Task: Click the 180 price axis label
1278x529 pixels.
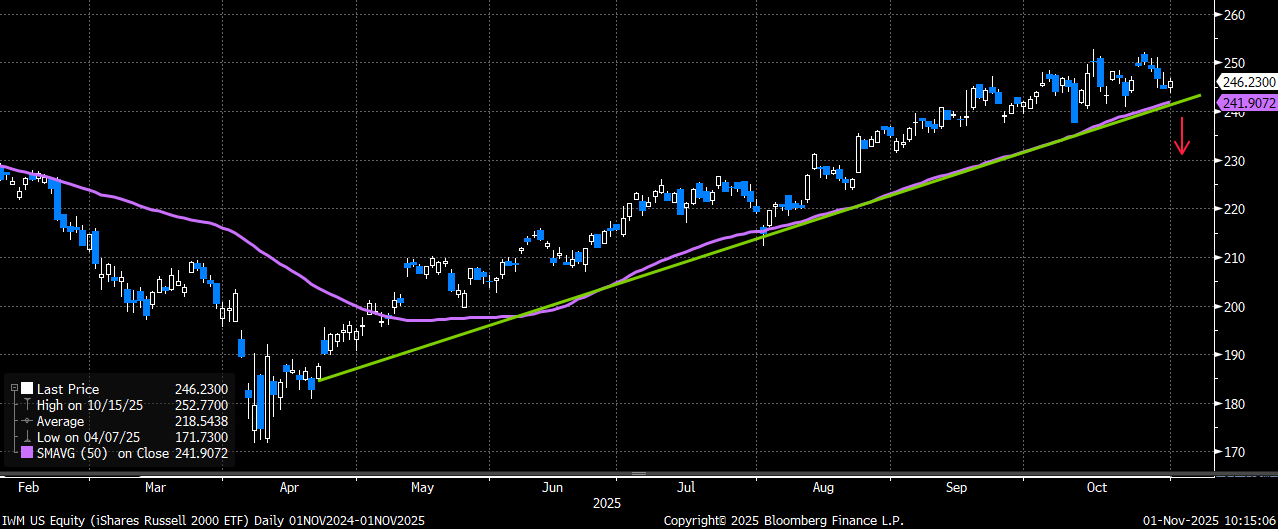Action: tap(1233, 404)
